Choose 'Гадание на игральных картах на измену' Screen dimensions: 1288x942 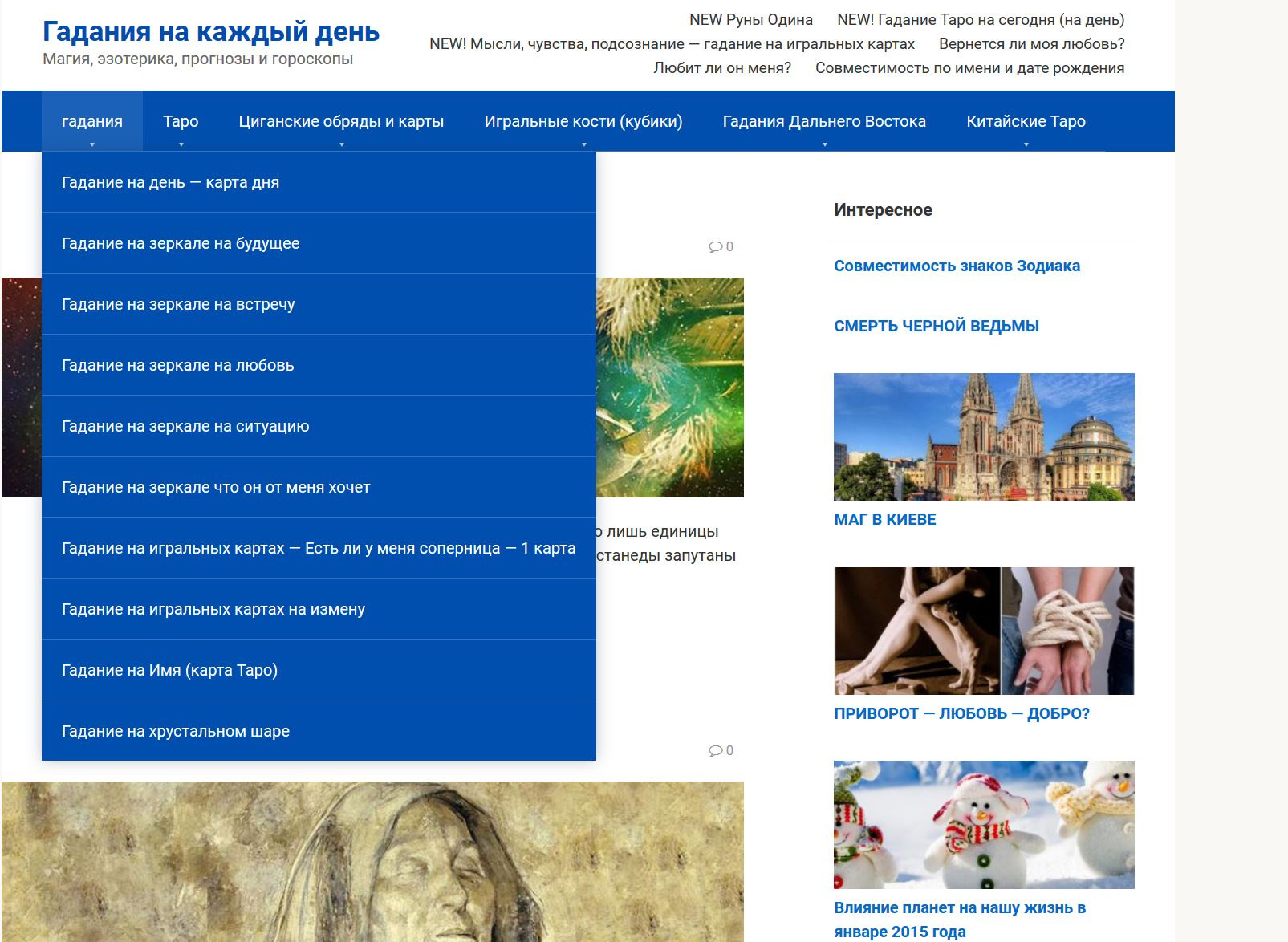click(319, 609)
